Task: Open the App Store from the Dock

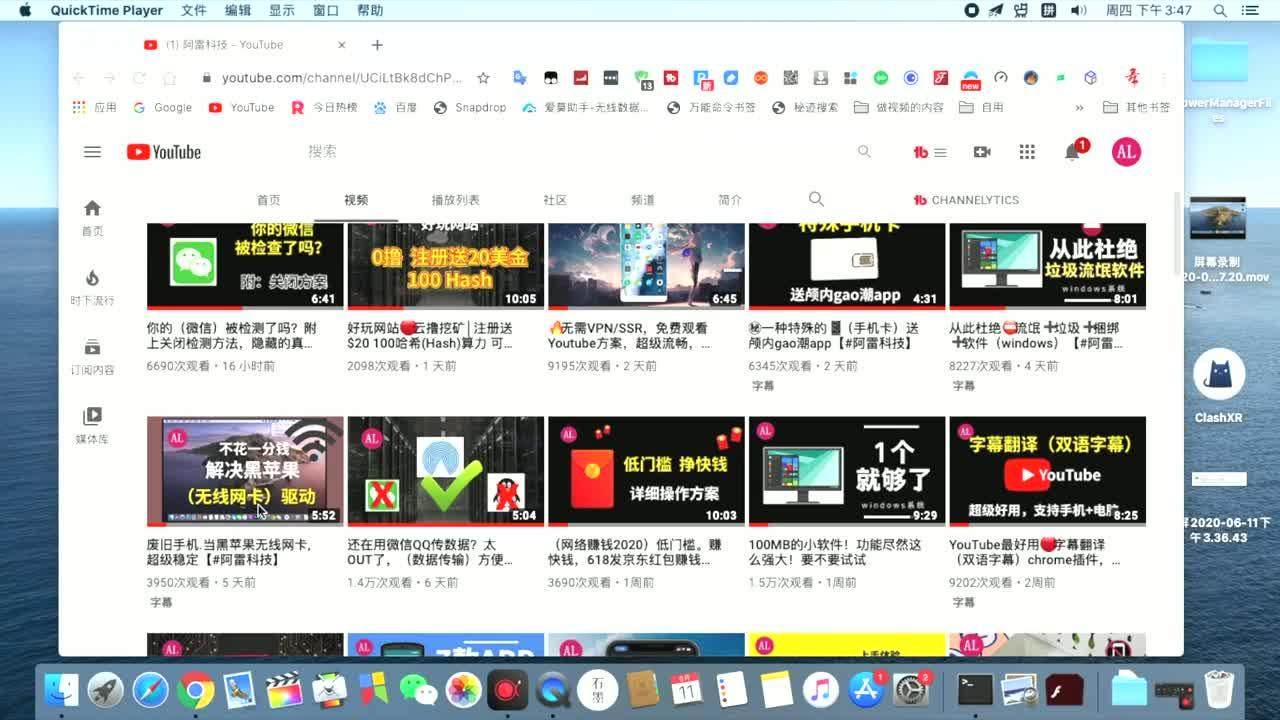Action: tap(866, 689)
